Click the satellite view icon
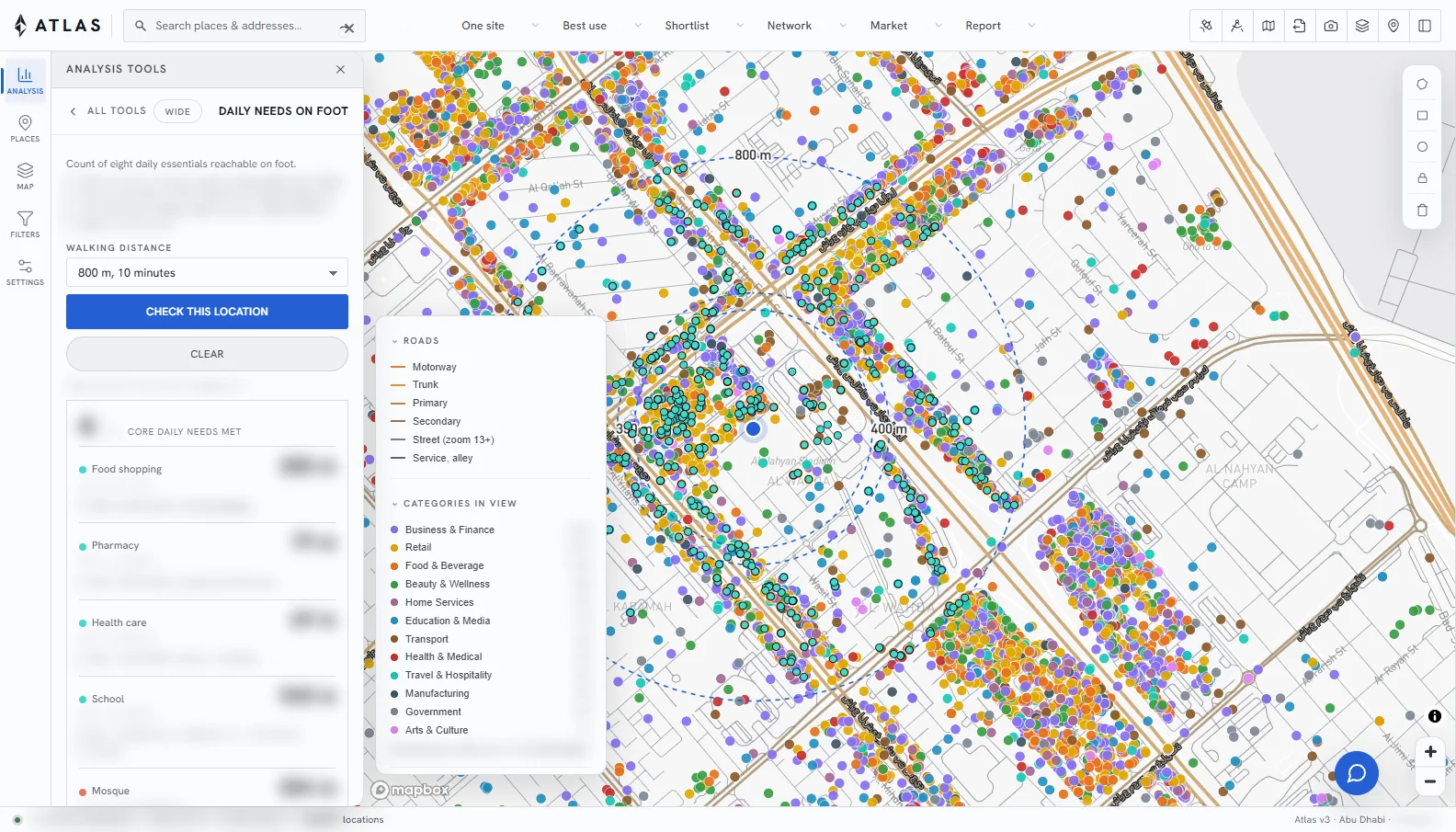 [1206, 26]
